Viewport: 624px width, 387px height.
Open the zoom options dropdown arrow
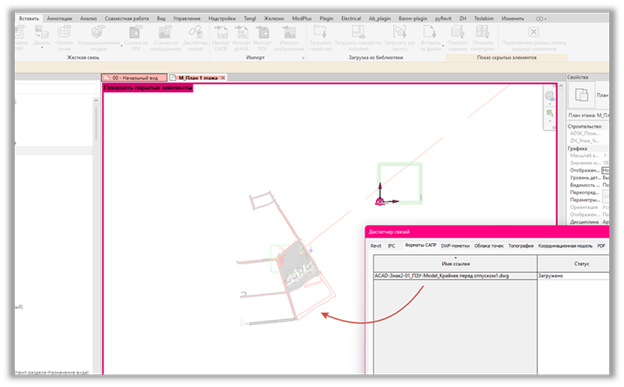coord(550,121)
